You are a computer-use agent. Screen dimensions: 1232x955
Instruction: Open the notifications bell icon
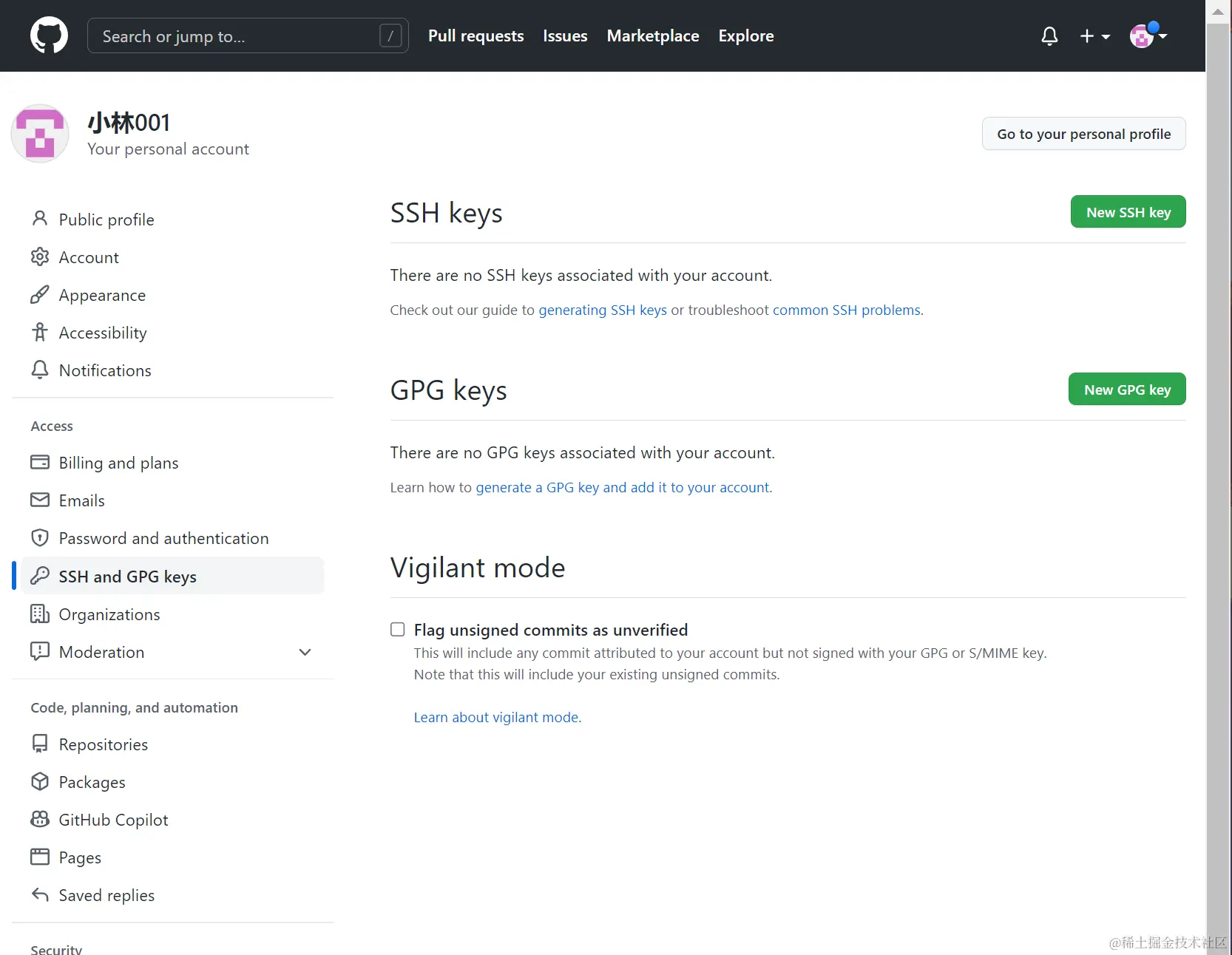pyautogui.click(x=1049, y=35)
